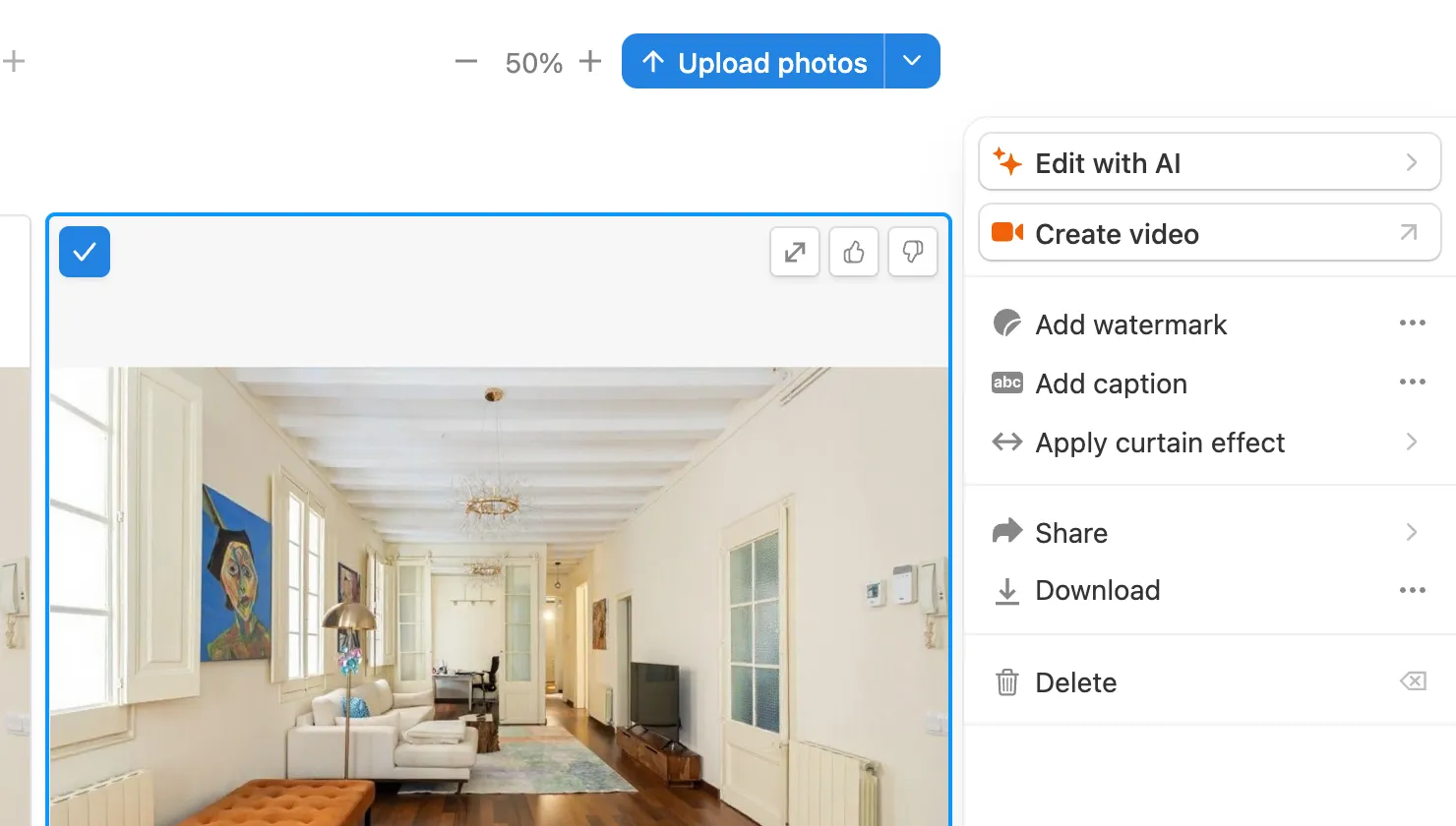Click the watermark leaf icon

point(1007,323)
